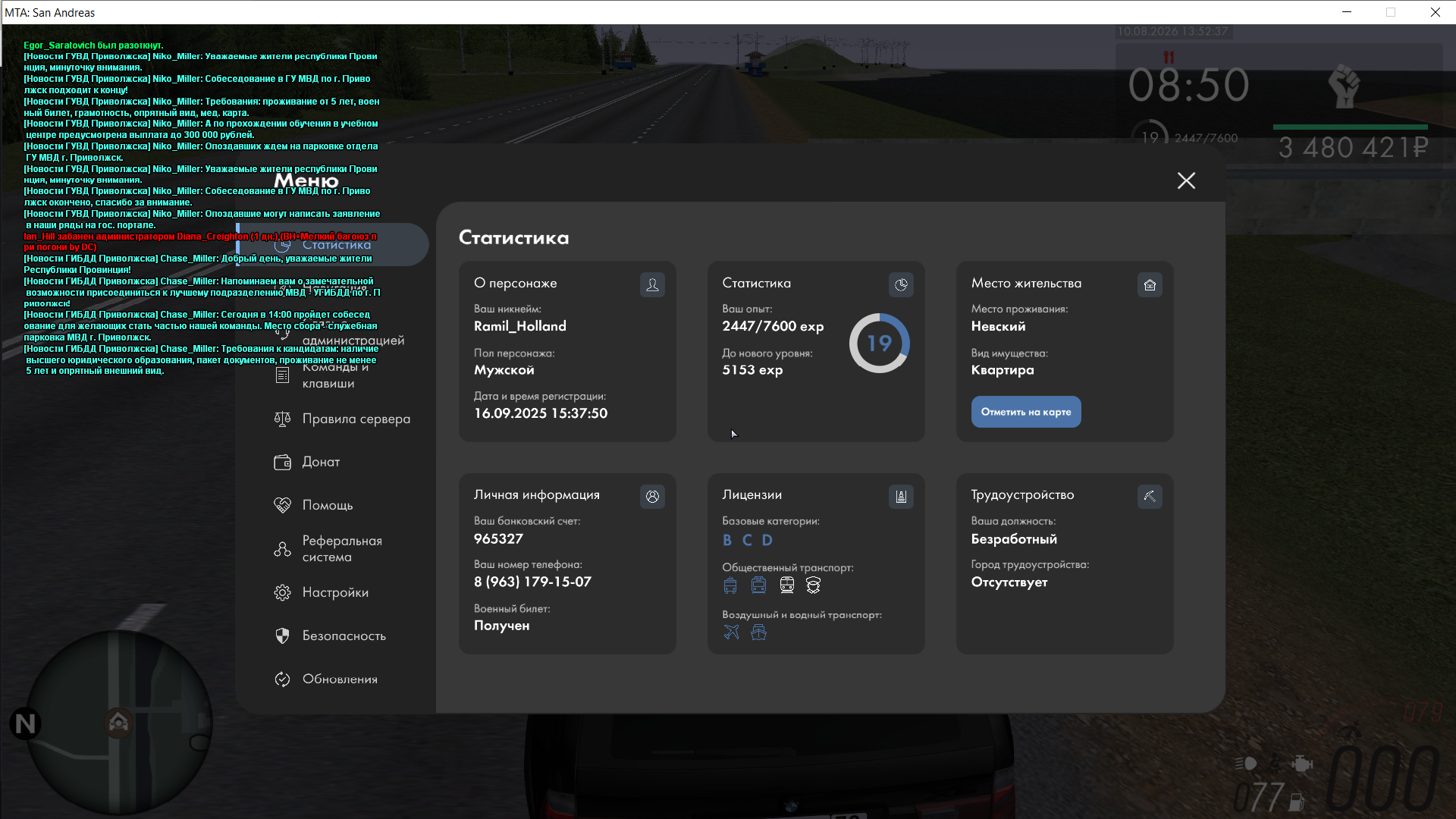Click the money balance 3 480 421₽
Screen dimensions: 1456x819
[x=1353, y=148]
